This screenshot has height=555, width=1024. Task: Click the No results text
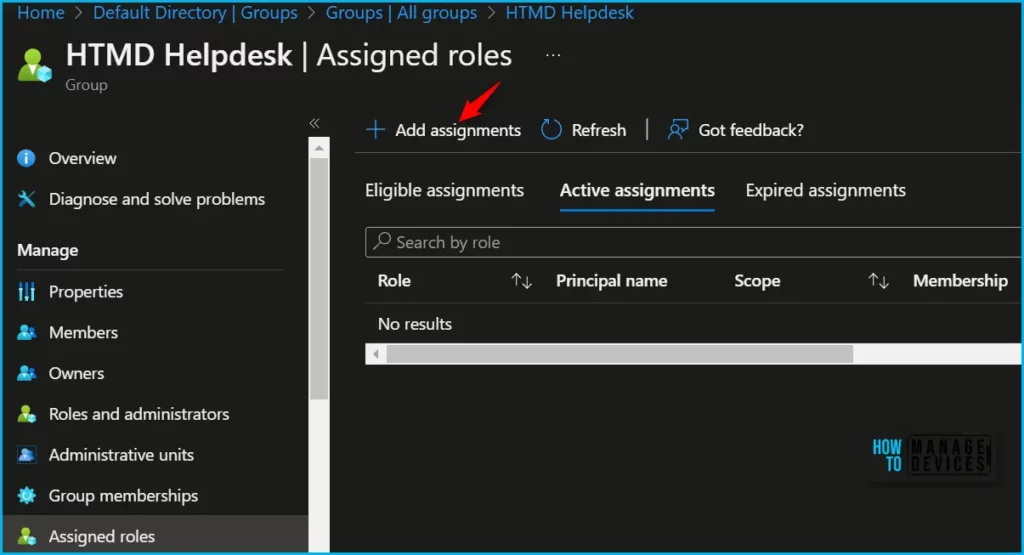point(415,324)
